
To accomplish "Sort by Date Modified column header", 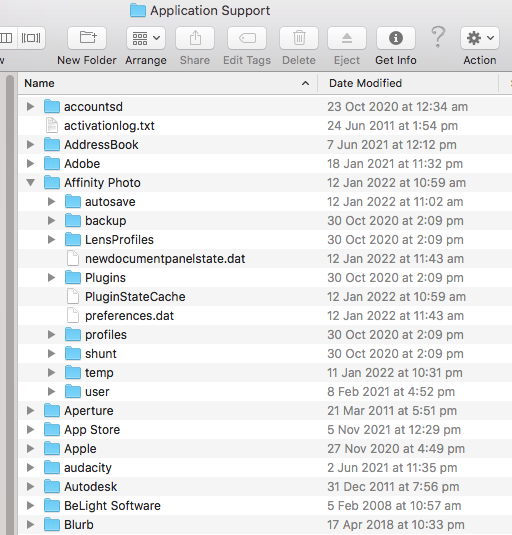I will [x=408, y=83].
